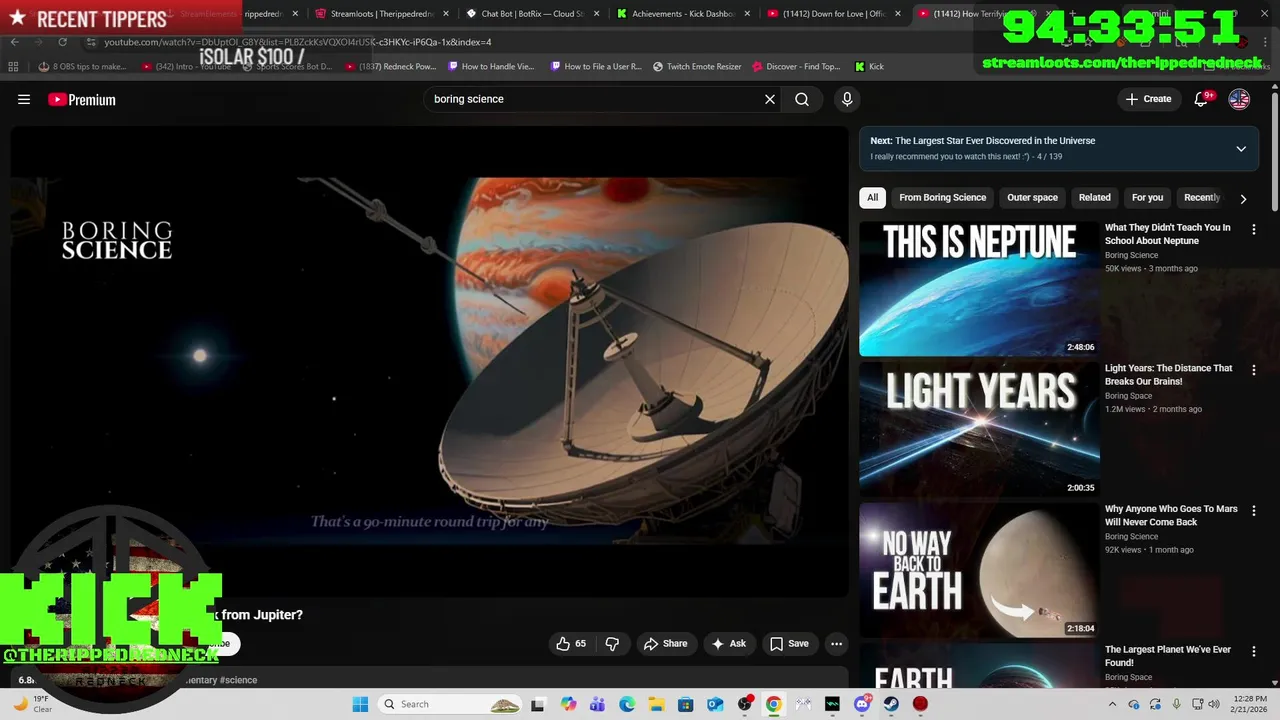1280x720 pixels.
Task: Open Microsoft Teams from the taskbar
Action: pyautogui.click(x=597, y=704)
